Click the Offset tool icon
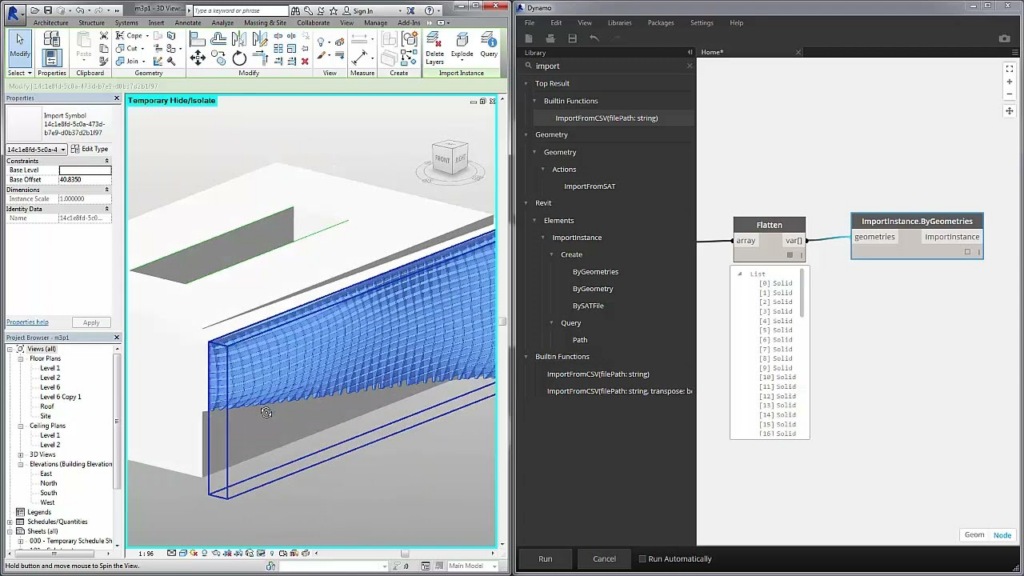This screenshot has height=576, width=1024. pyautogui.click(x=218, y=40)
